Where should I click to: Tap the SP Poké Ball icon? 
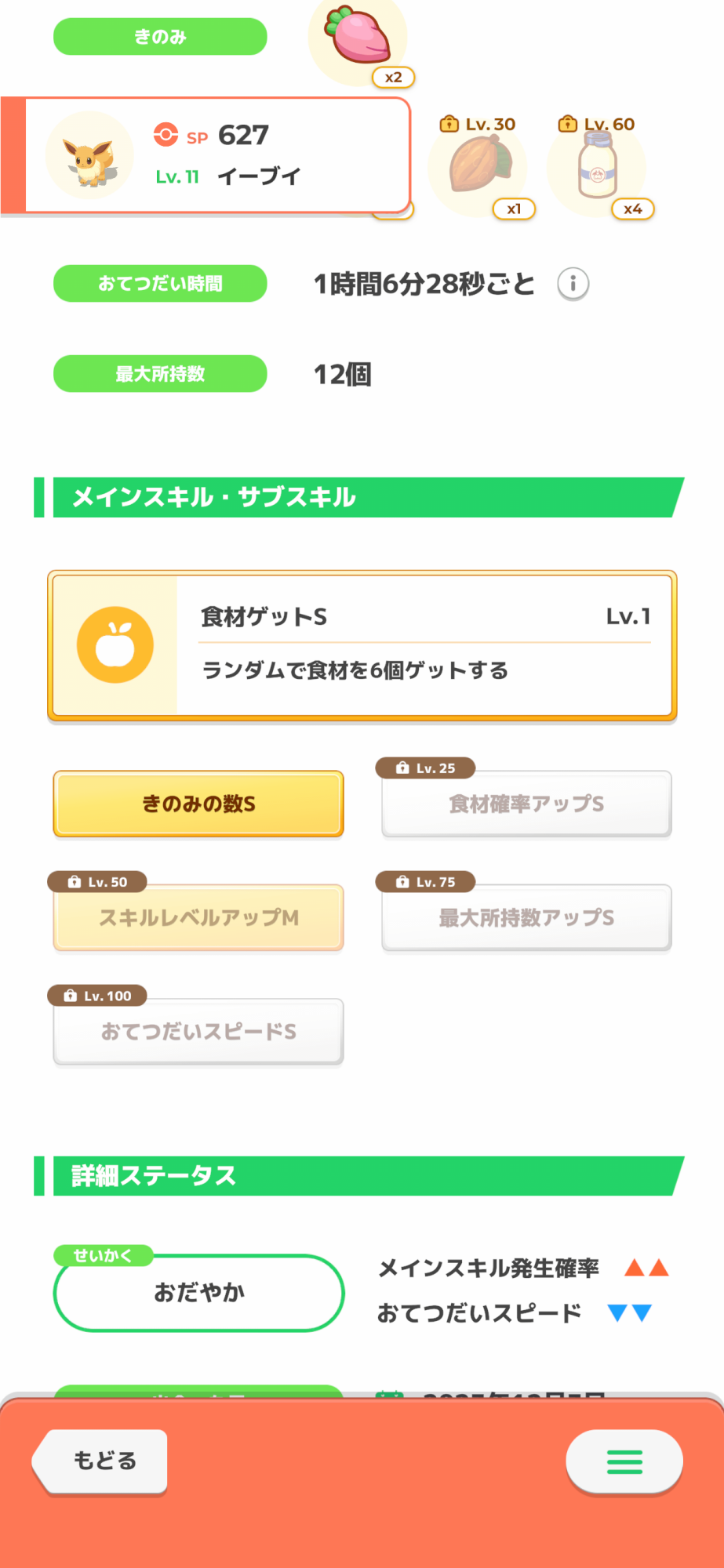(166, 135)
